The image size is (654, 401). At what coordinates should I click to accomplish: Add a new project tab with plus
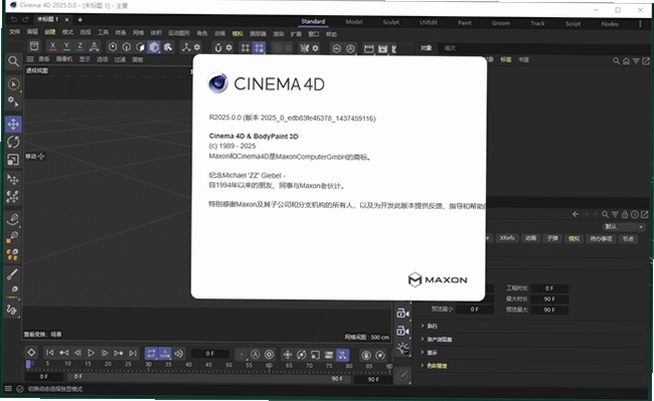pyautogui.click(x=80, y=20)
